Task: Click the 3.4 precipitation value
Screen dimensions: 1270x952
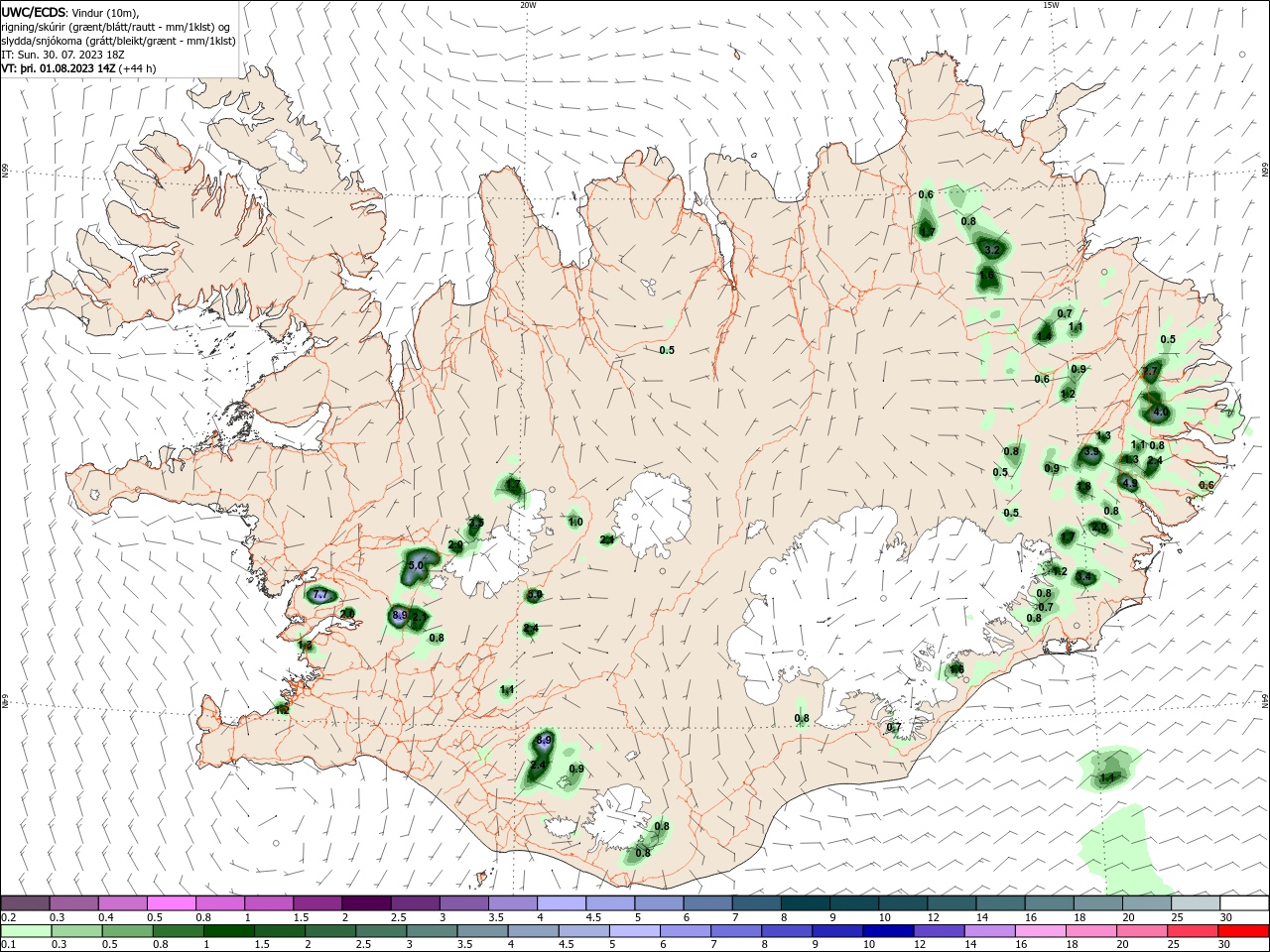Action: pyautogui.click(x=1083, y=577)
